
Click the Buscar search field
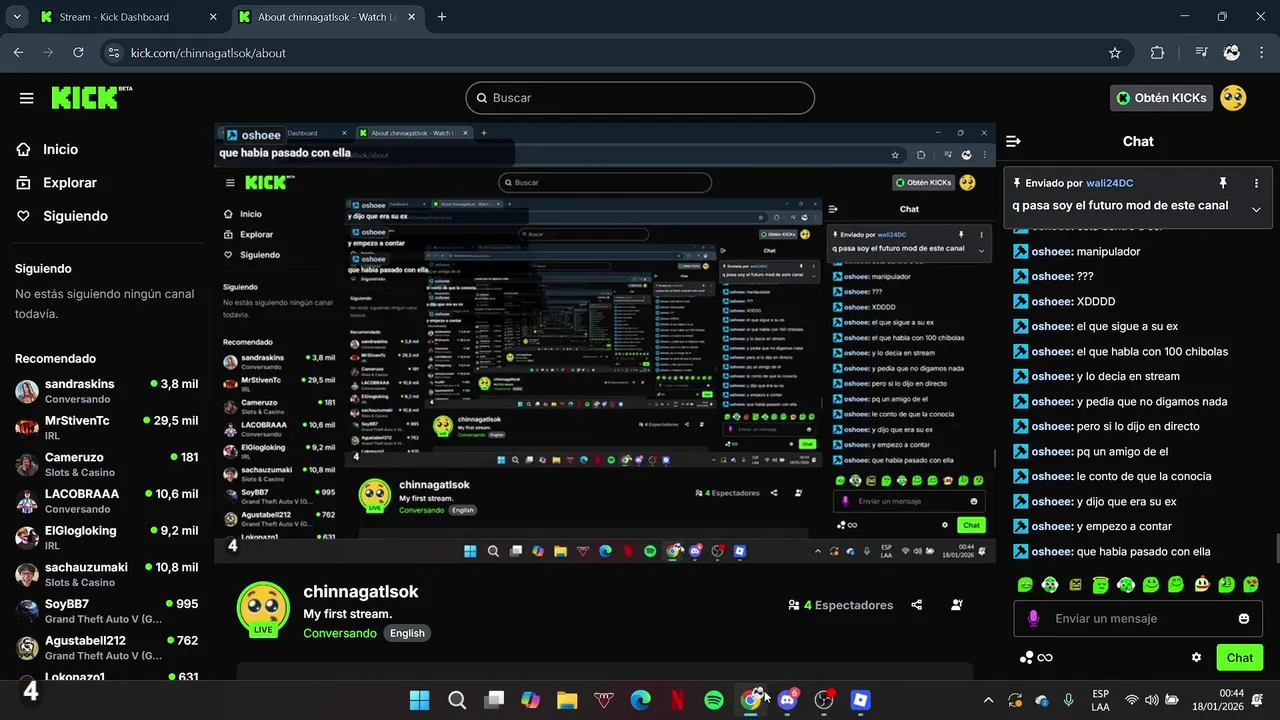tap(640, 98)
